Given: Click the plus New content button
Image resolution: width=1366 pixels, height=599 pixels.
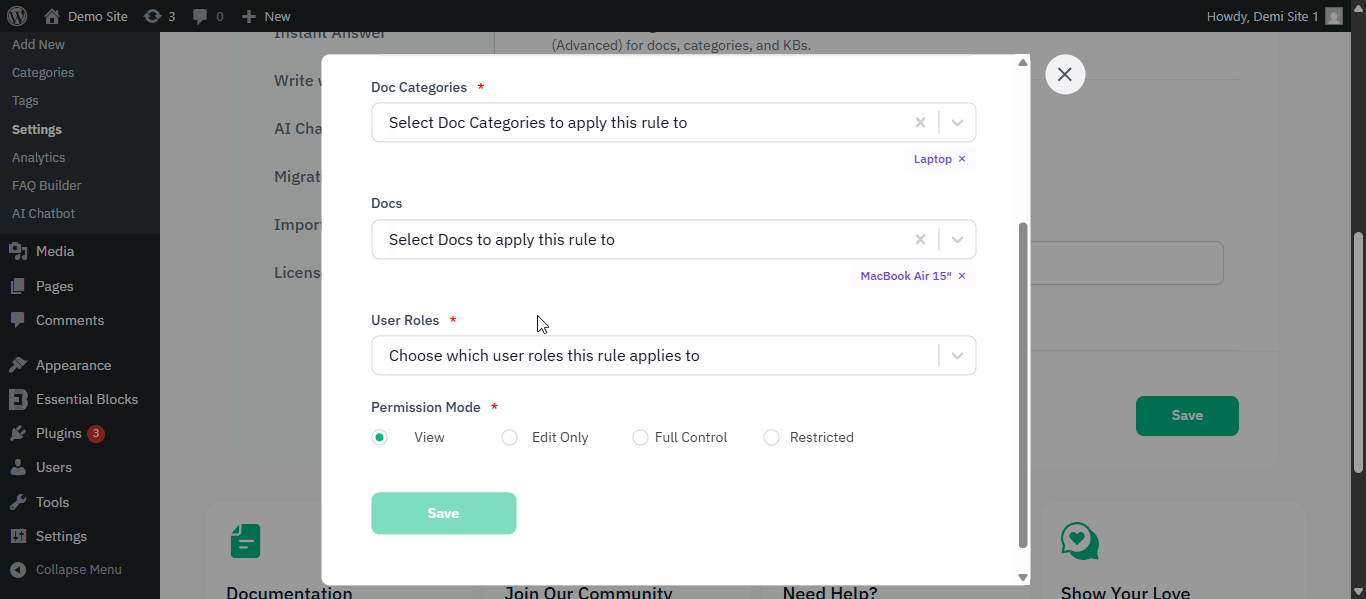Looking at the screenshot, I should pos(266,16).
